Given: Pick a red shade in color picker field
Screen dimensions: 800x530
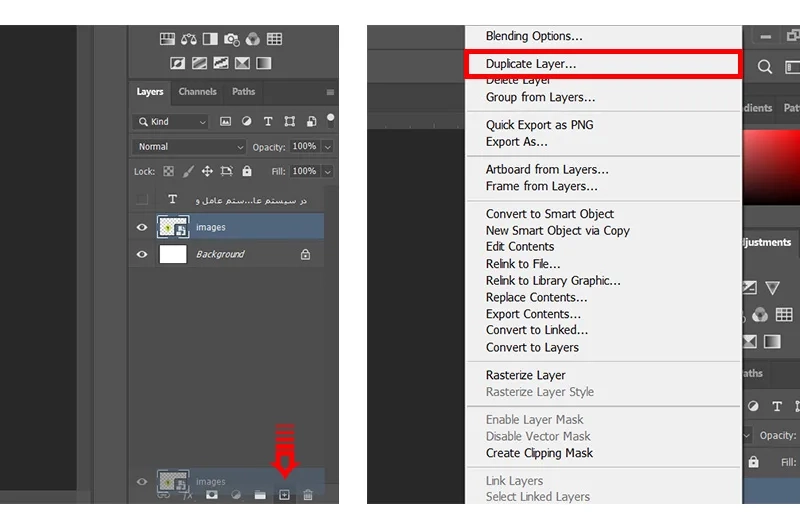Looking at the screenshot, I should click(x=771, y=166).
